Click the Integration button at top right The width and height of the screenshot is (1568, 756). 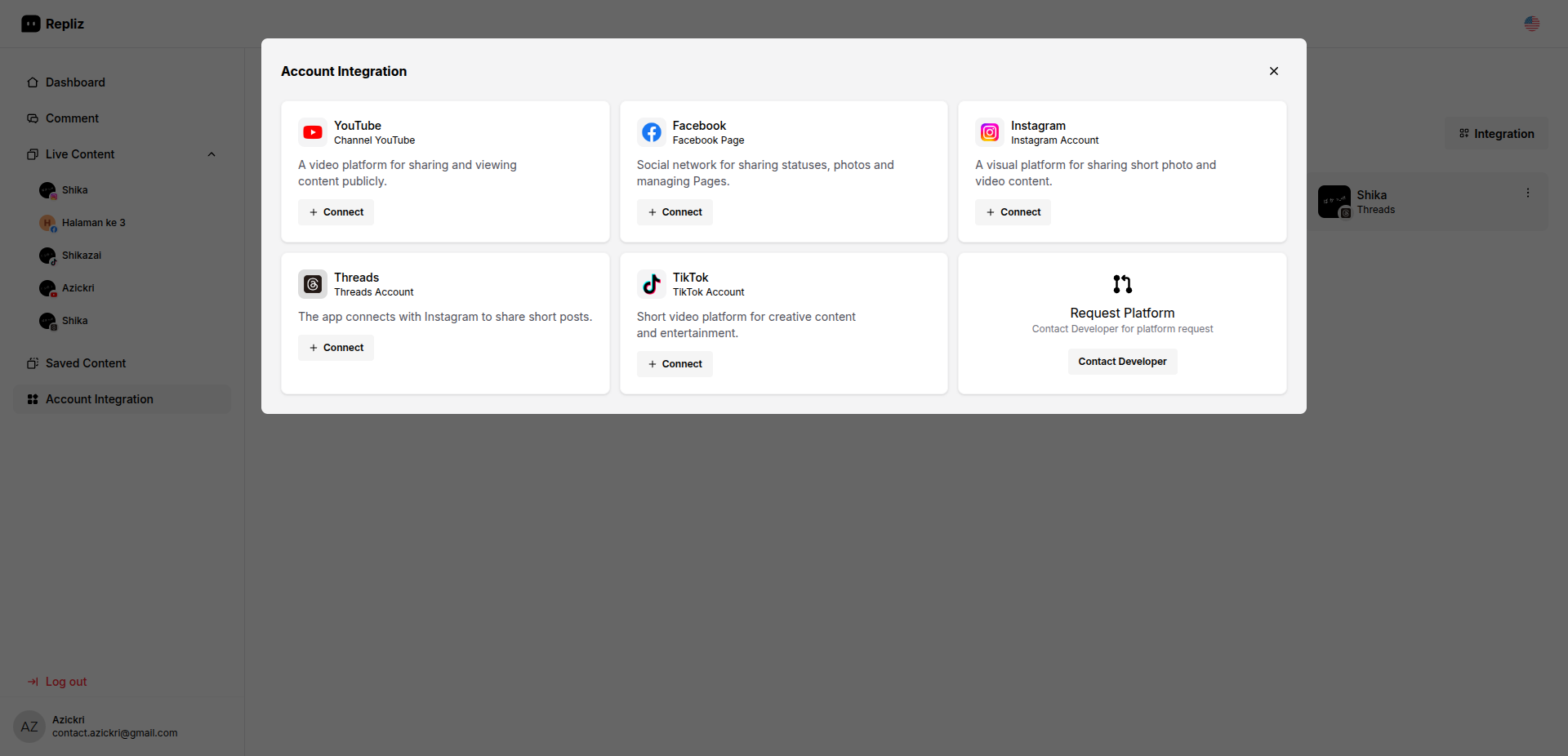pyautogui.click(x=1496, y=134)
